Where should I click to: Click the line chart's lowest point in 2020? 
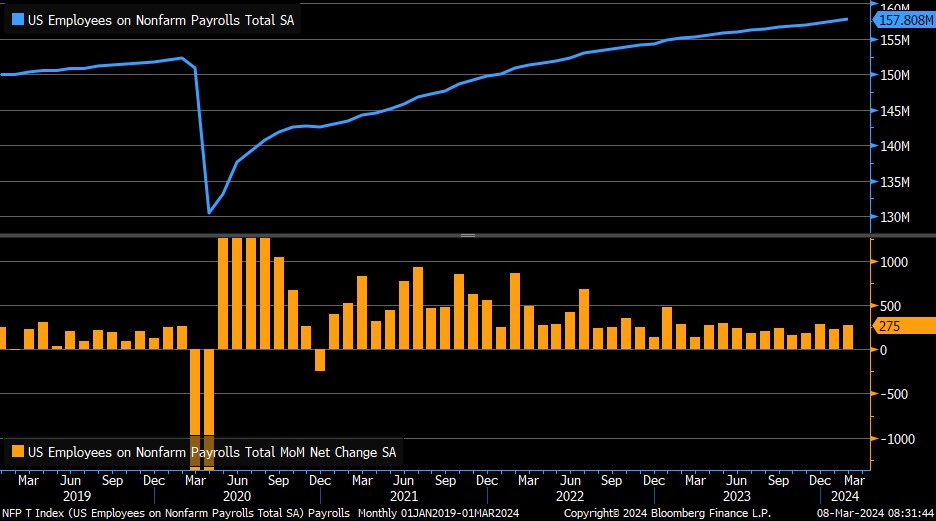(x=209, y=212)
